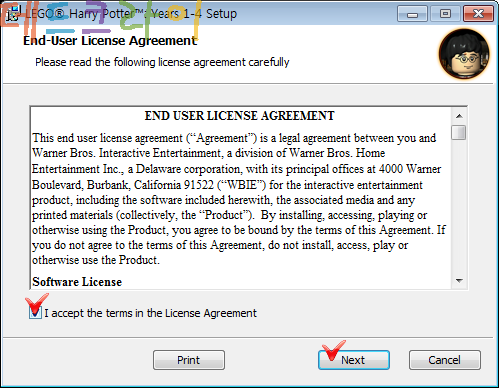Screen dimensions: 499x388
Task: Click the license scrollbar up arrow
Action: [x=459, y=116]
